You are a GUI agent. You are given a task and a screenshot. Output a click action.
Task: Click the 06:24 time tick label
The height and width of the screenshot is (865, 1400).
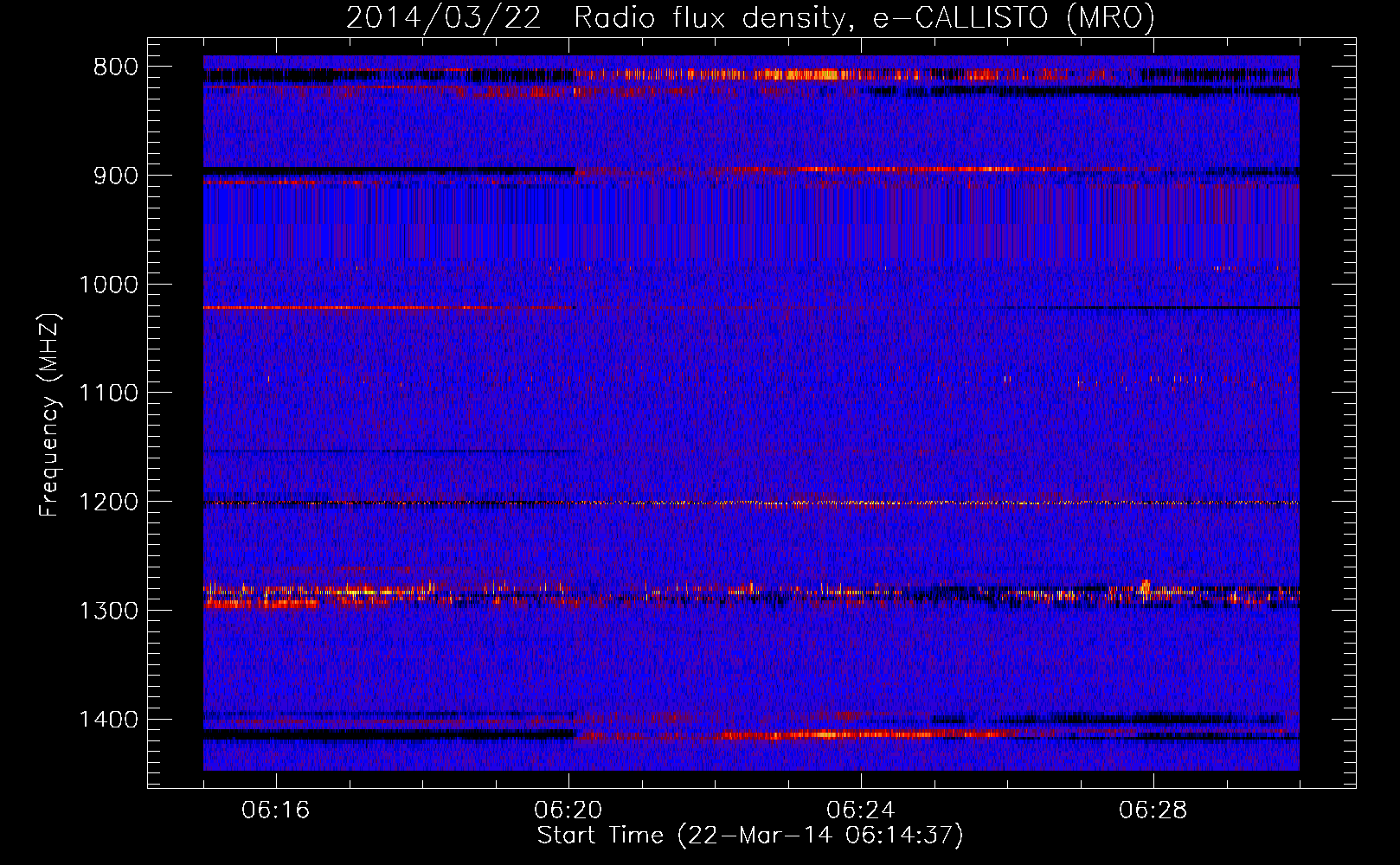click(861, 811)
